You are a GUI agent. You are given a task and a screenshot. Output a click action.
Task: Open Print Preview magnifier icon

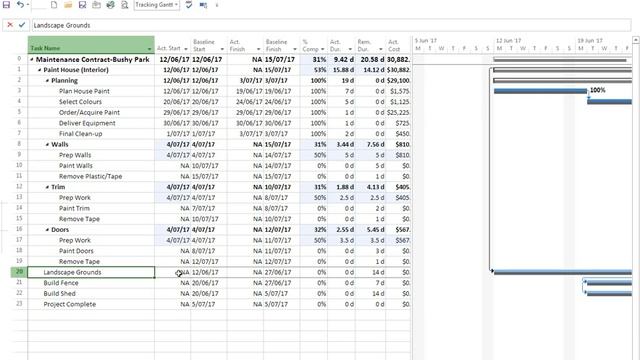click(124, 5)
